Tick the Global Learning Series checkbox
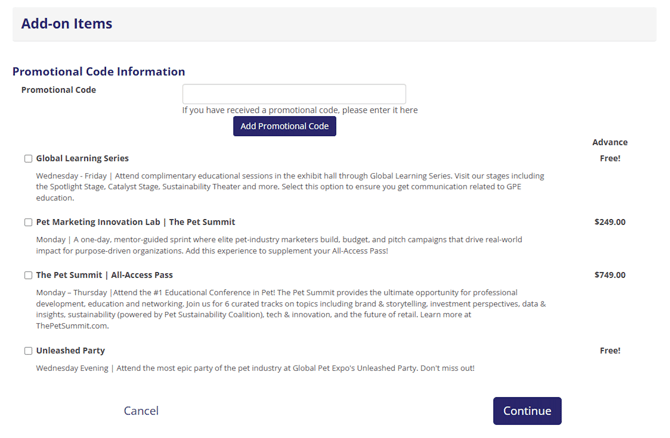The image size is (670, 438). pyautogui.click(x=28, y=159)
